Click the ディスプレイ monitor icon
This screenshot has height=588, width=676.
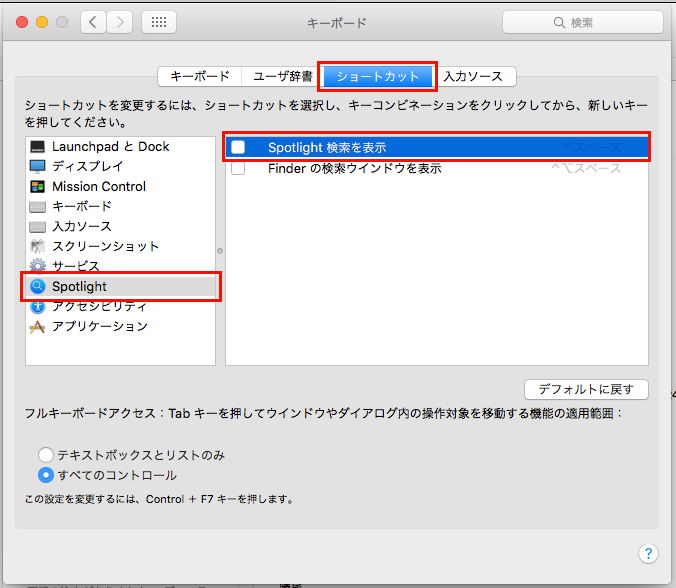click(38, 166)
